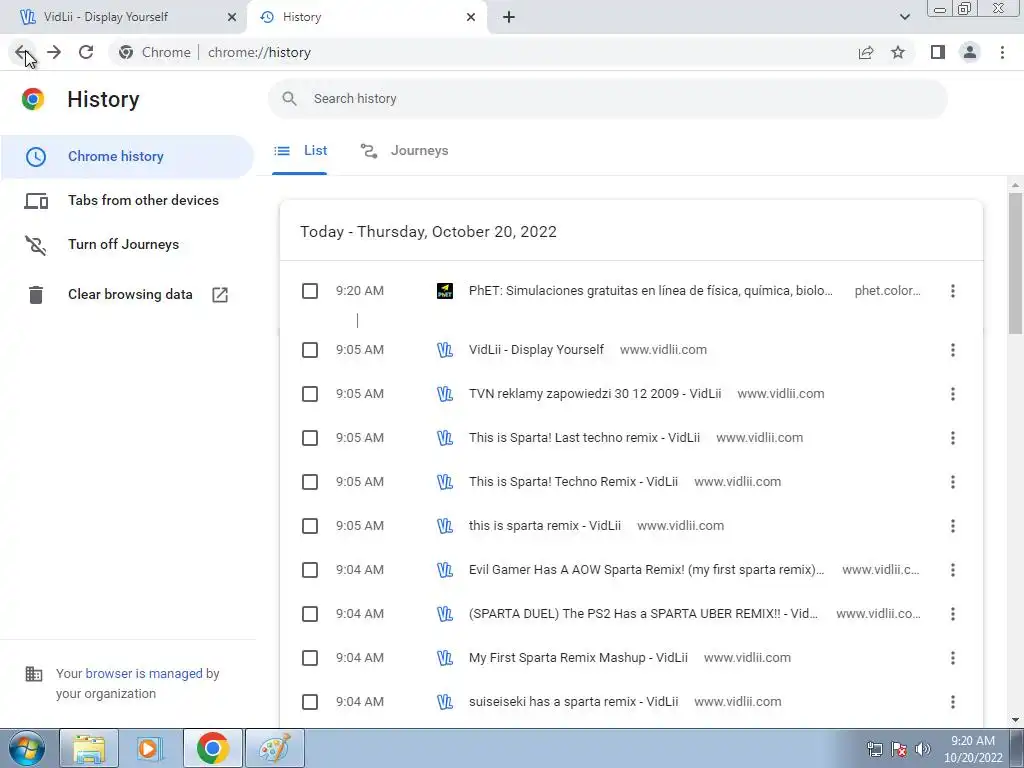The image size is (1024, 768).
Task: Switch to the Journeys tab
Action: 404,151
